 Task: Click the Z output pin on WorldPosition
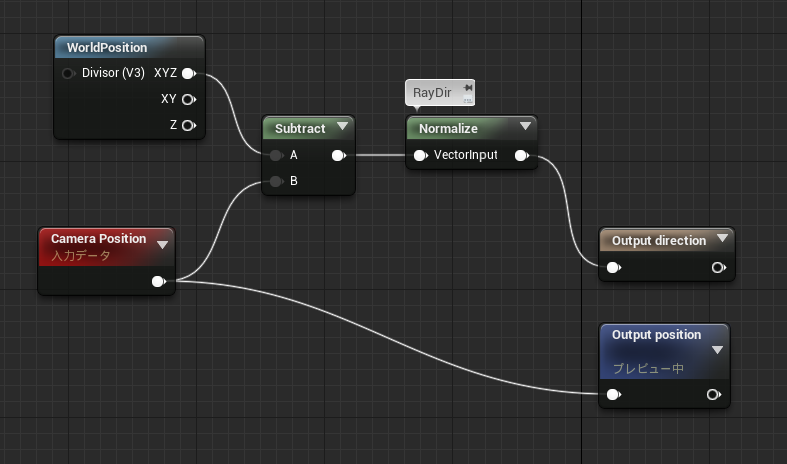pos(189,126)
